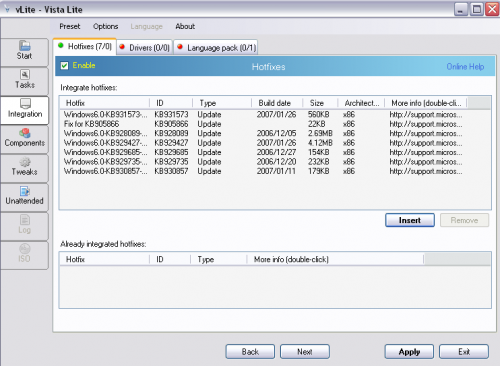Select the Windows6.0-KB931573 hotfix row

[263, 114]
